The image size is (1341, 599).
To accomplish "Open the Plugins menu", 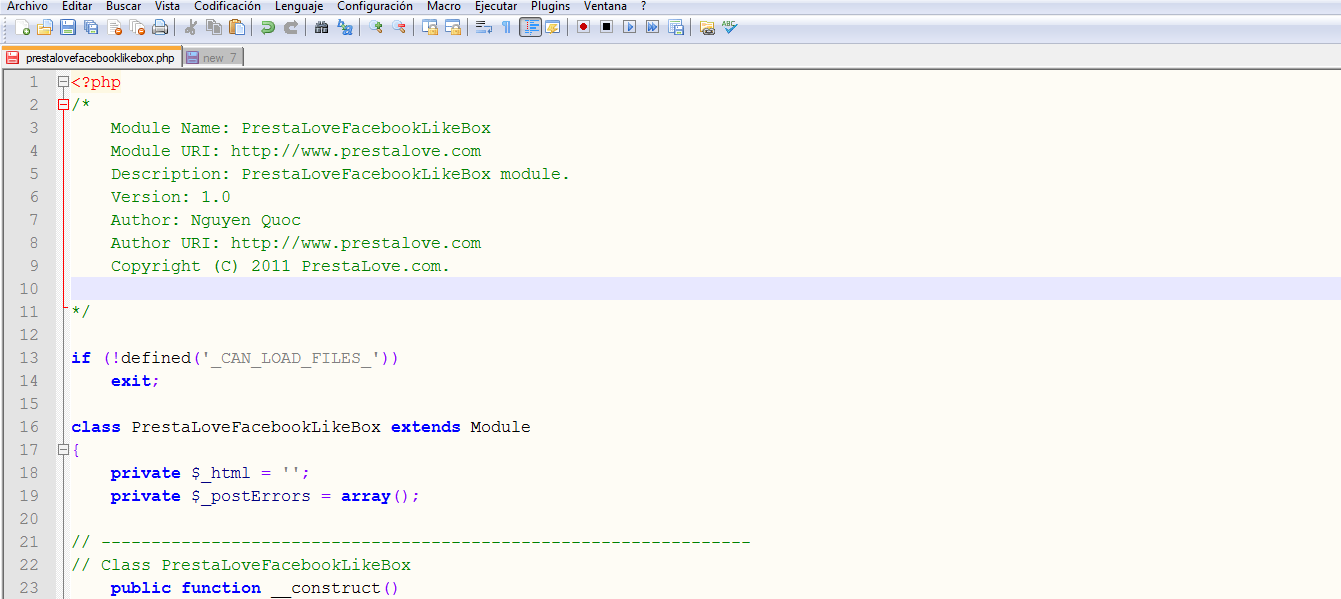I will [x=550, y=6].
